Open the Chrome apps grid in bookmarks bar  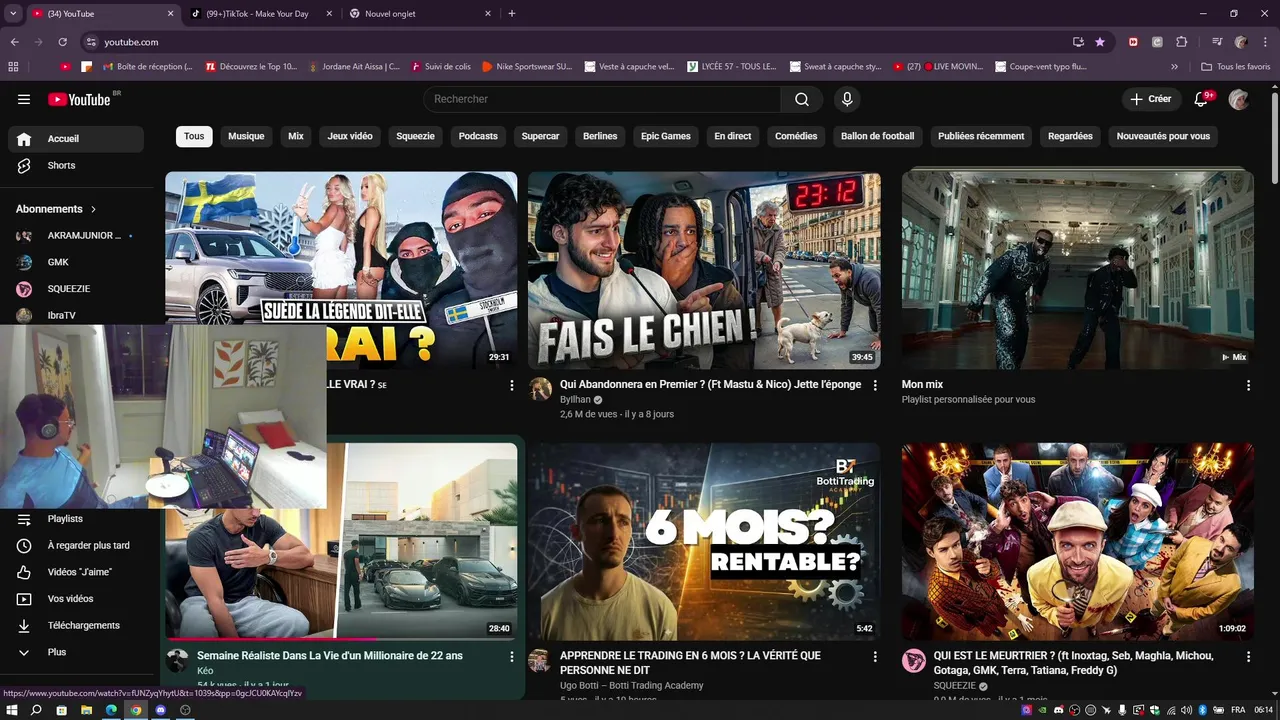coord(13,67)
